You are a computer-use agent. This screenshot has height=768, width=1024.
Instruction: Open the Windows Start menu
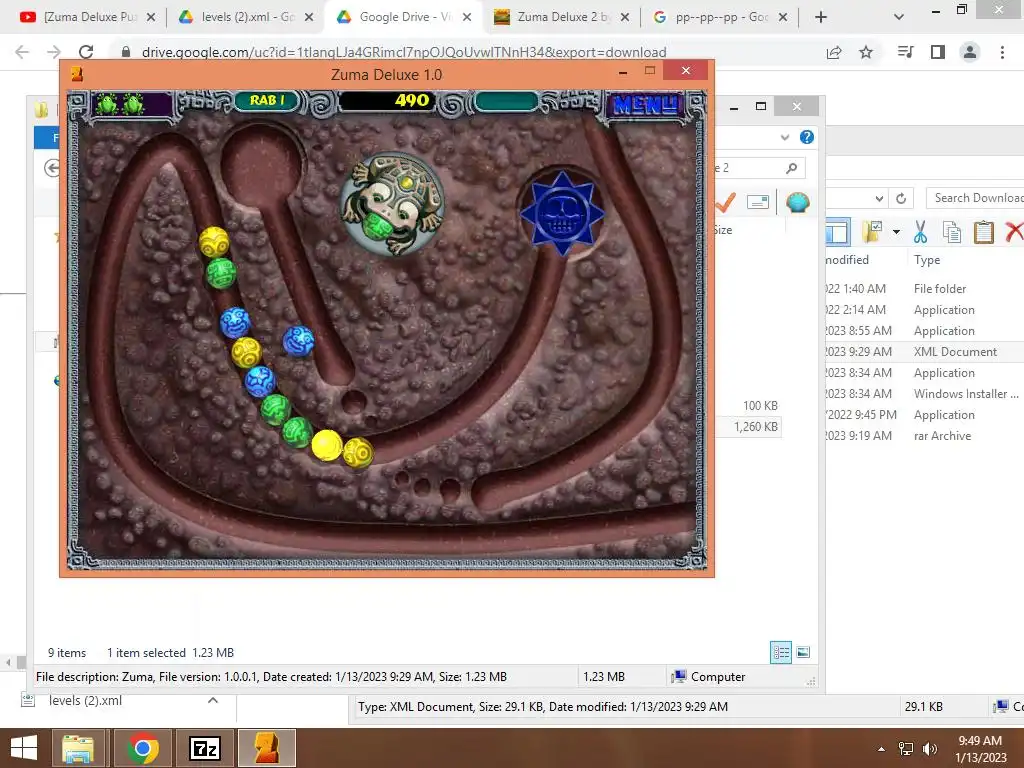point(24,748)
